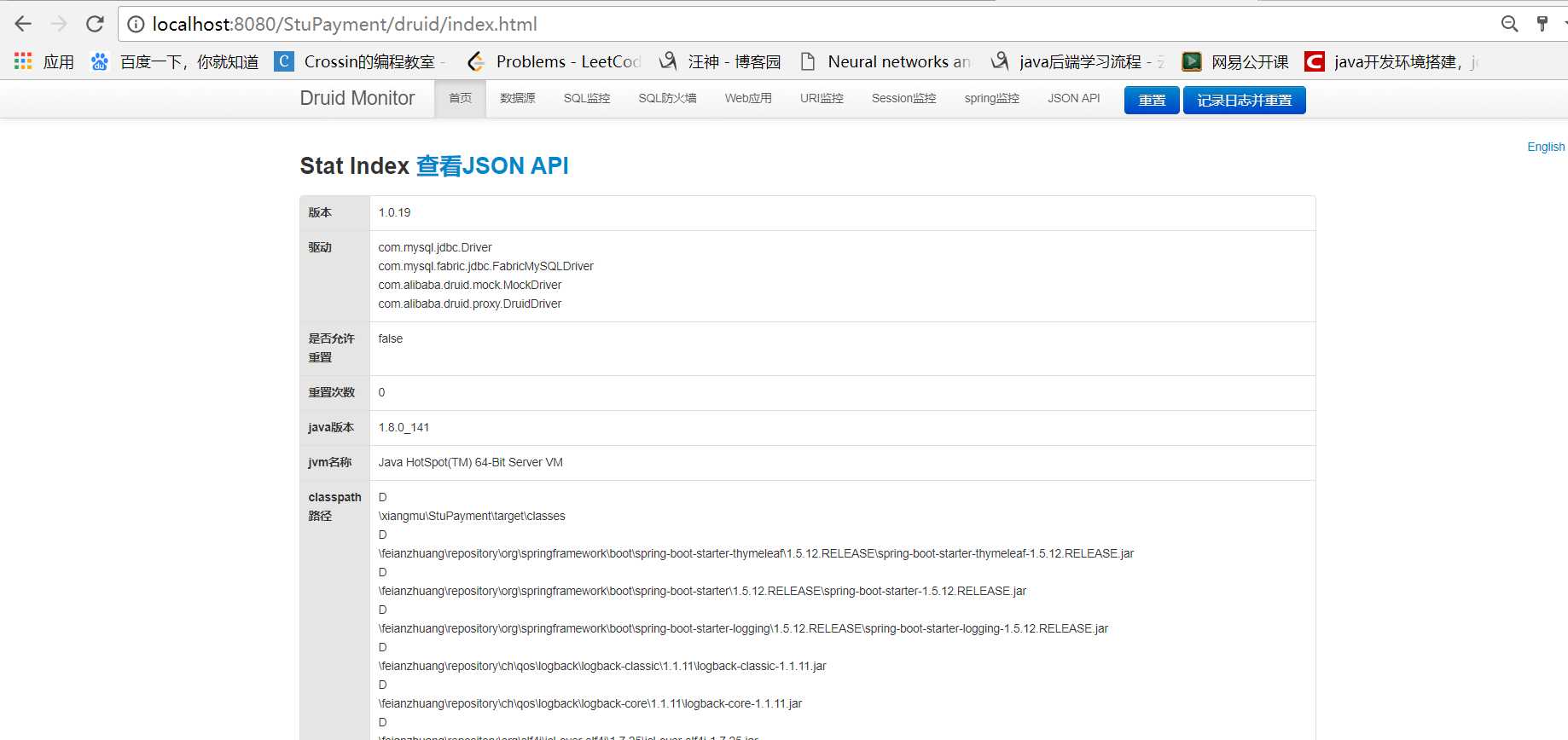Click the classpath路径 row label
The height and width of the screenshot is (740, 1568).
tap(334, 506)
